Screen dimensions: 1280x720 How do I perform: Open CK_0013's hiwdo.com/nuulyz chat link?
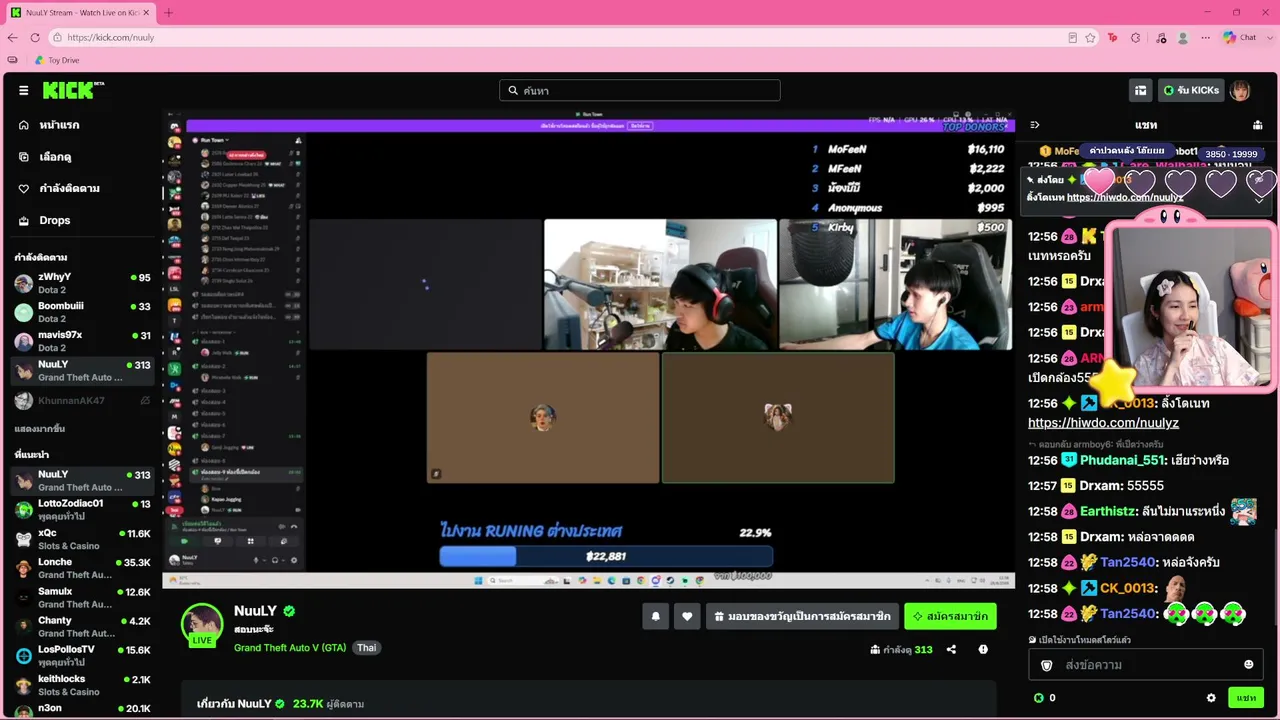click(1103, 423)
